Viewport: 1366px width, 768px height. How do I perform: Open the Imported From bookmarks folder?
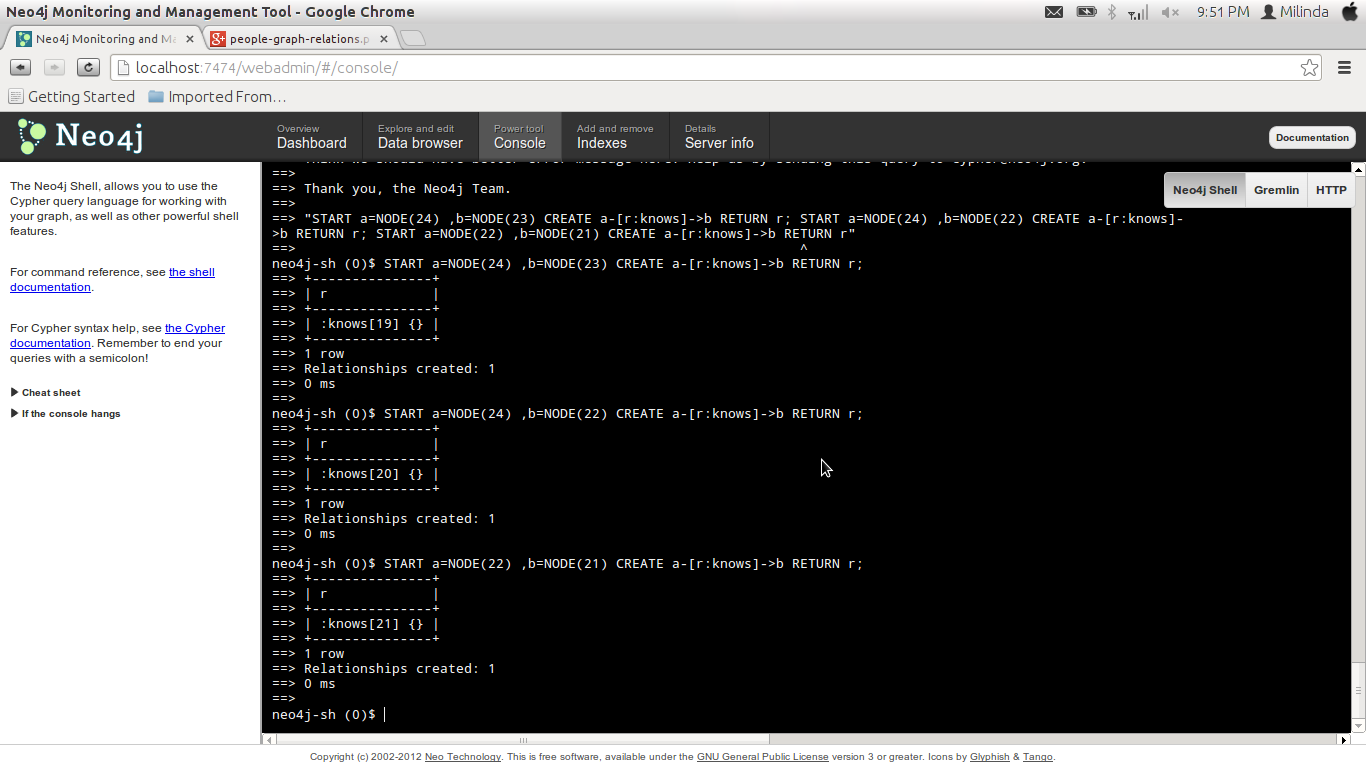[x=217, y=97]
